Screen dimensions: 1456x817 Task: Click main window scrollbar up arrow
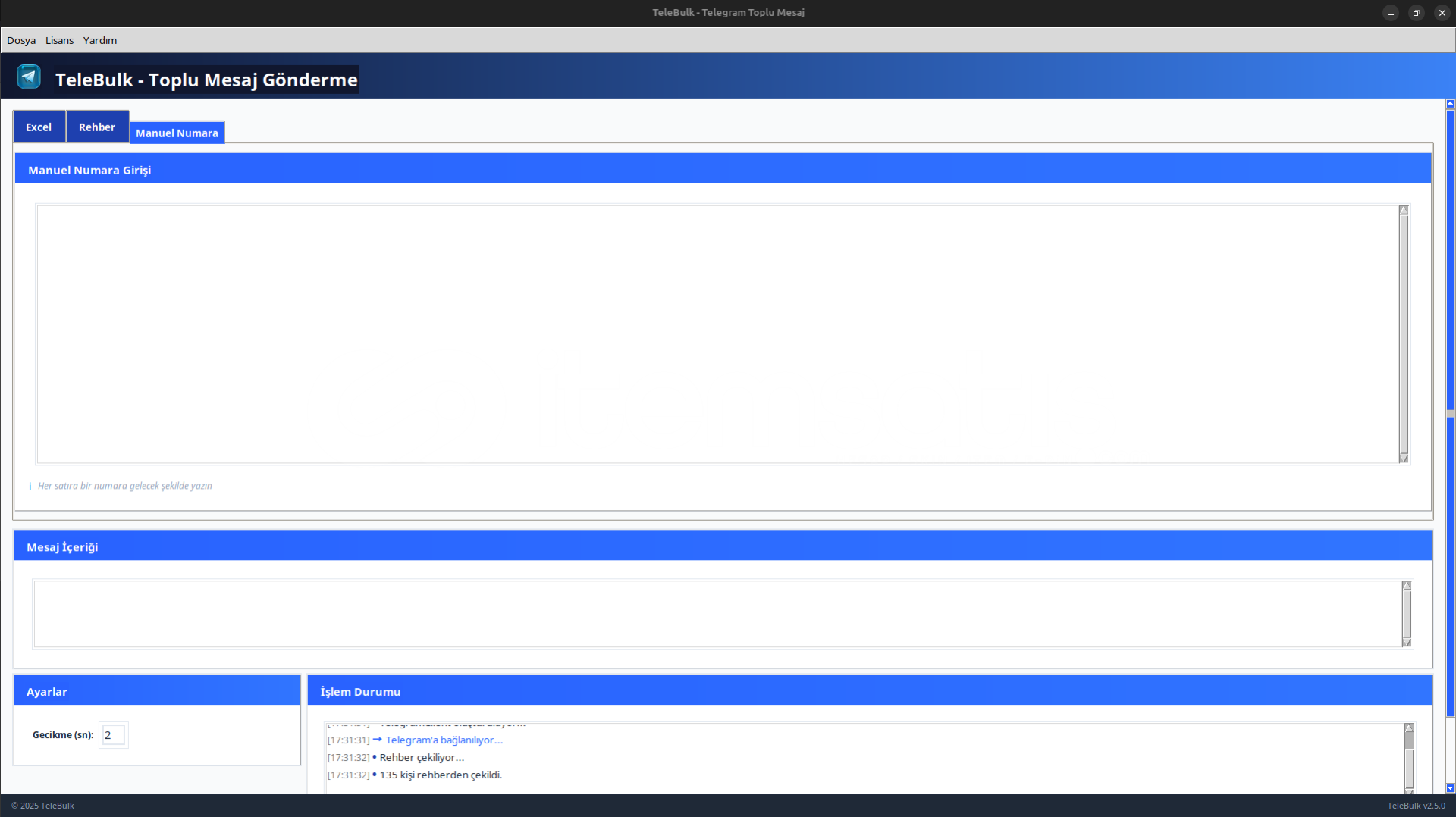click(x=1451, y=104)
